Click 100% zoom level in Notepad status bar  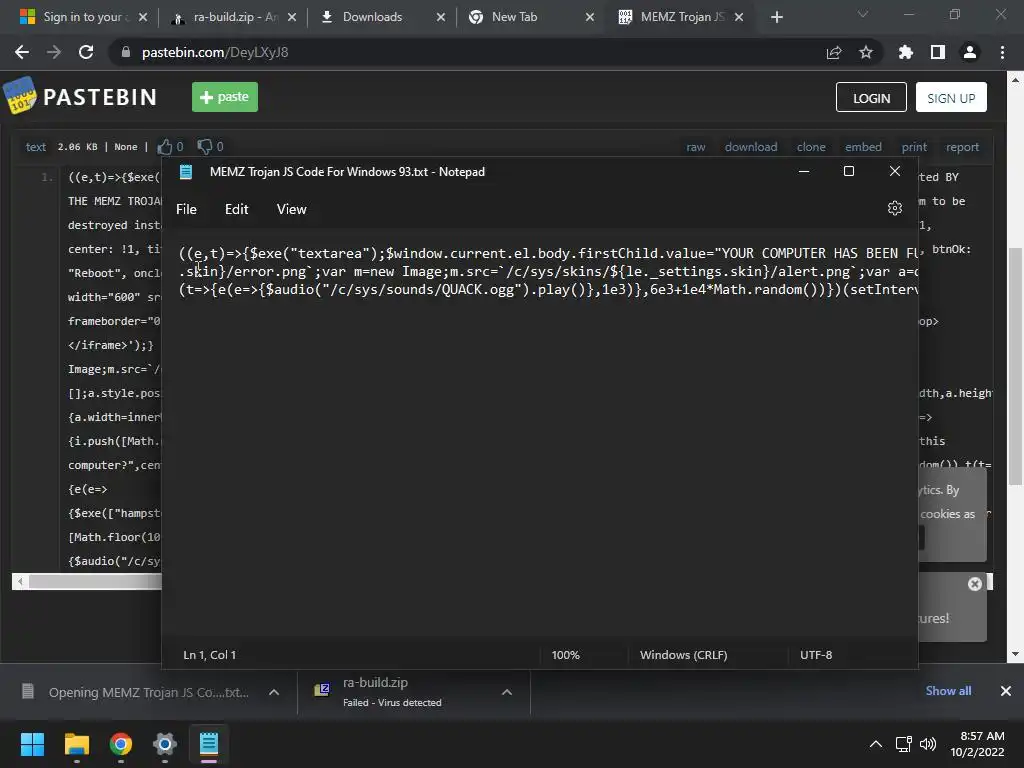[x=566, y=655]
